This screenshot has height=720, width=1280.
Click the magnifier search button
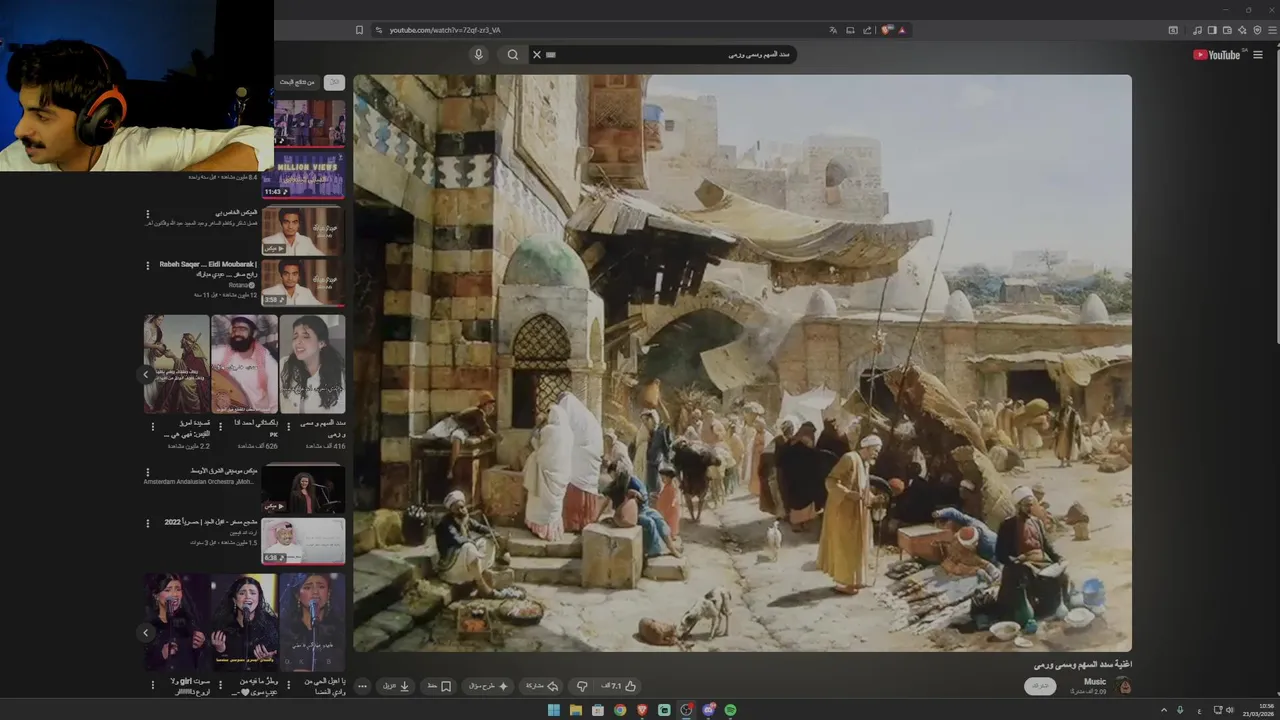click(x=513, y=55)
